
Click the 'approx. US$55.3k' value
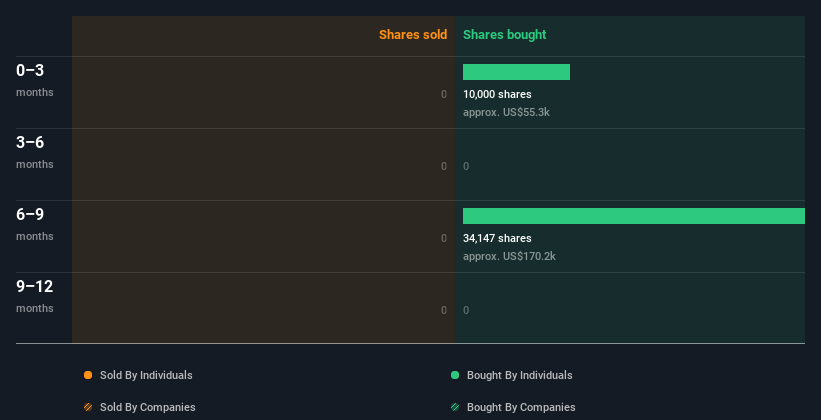tap(506, 112)
